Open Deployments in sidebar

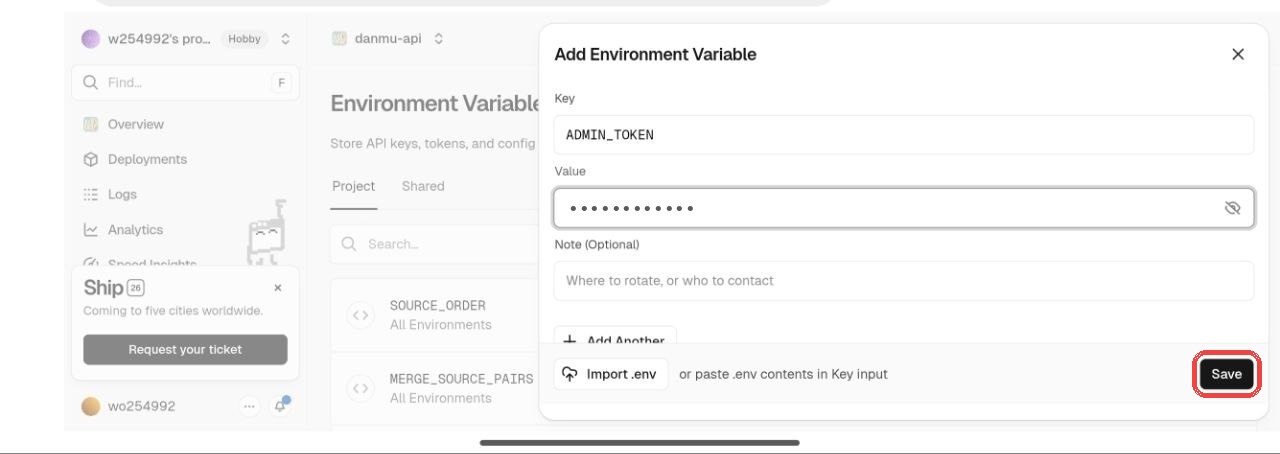(147, 159)
